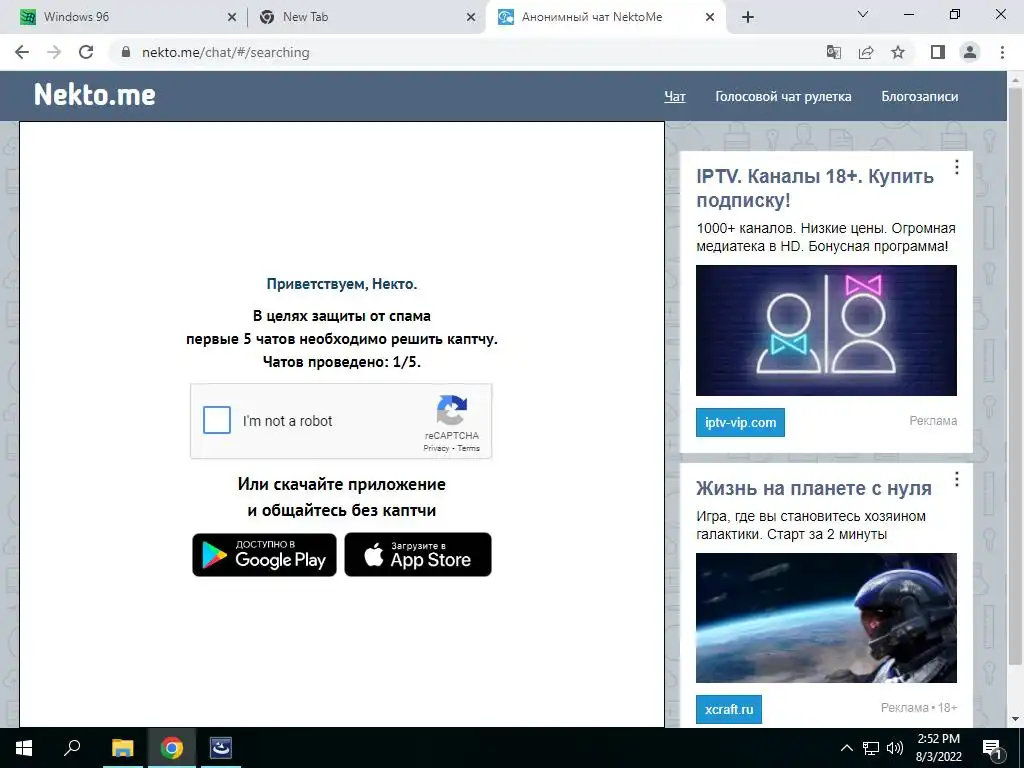Image resolution: width=1024 pixels, height=768 pixels.
Task: Toggle the browser side panel
Action: coord(938,52)
